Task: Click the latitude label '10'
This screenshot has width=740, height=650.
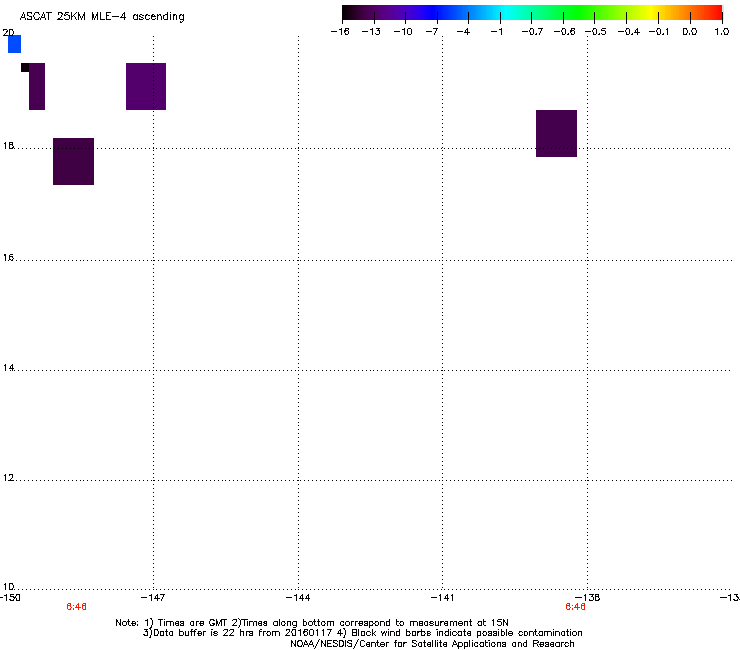Action: [x=8, y=587]
